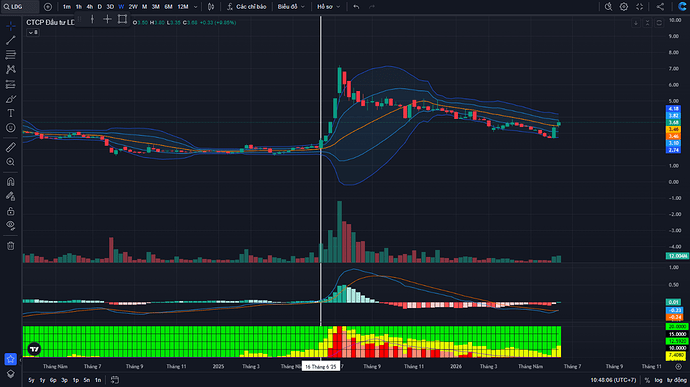Set date range to 1p
Viewport: 690px width, 387px height.
tap(76, 380)
